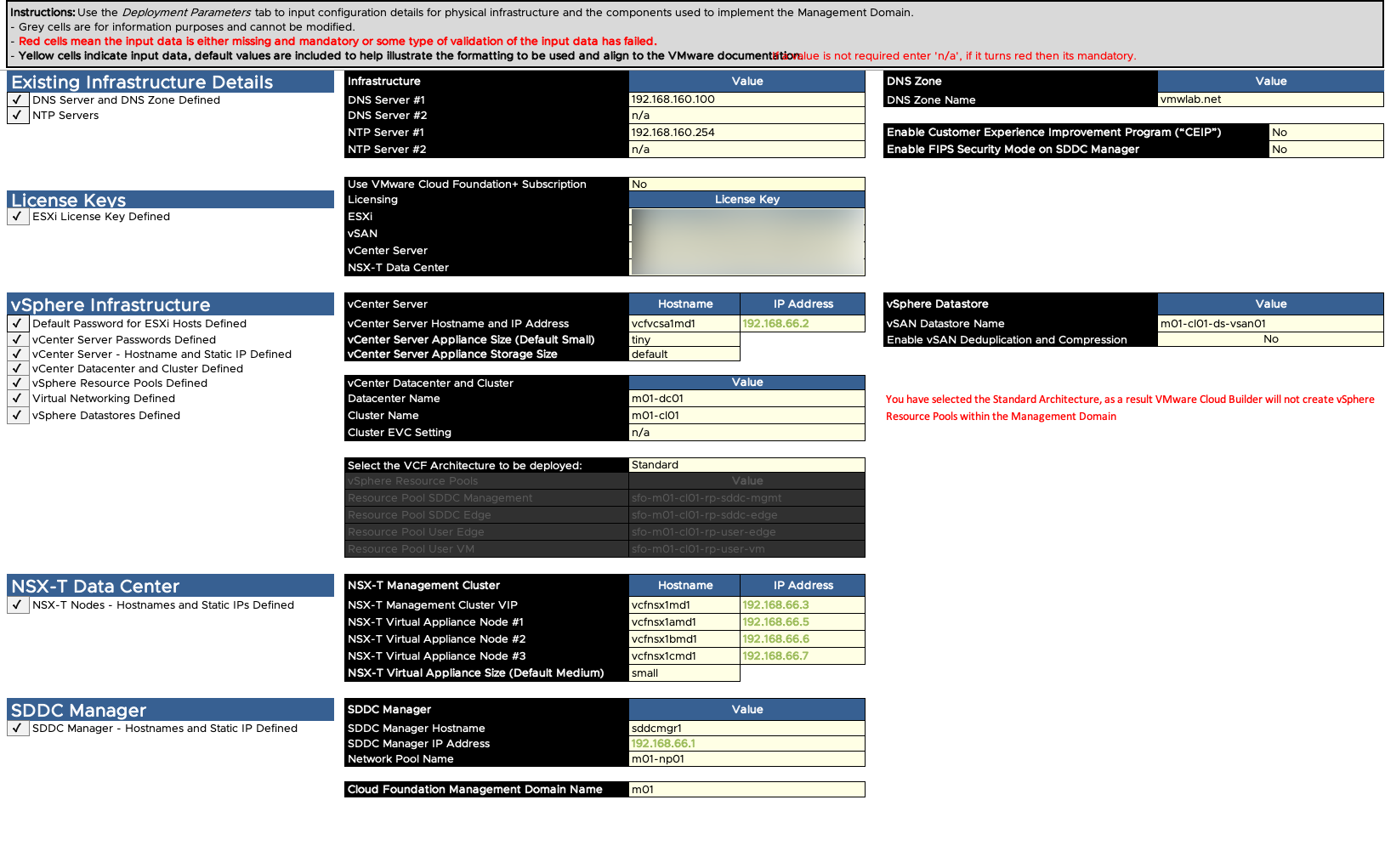The image size is (1385, 868).
Task: Toggle DNS Server and DNS Zone Defined checkbox
Action: click(x=18, y=100)
